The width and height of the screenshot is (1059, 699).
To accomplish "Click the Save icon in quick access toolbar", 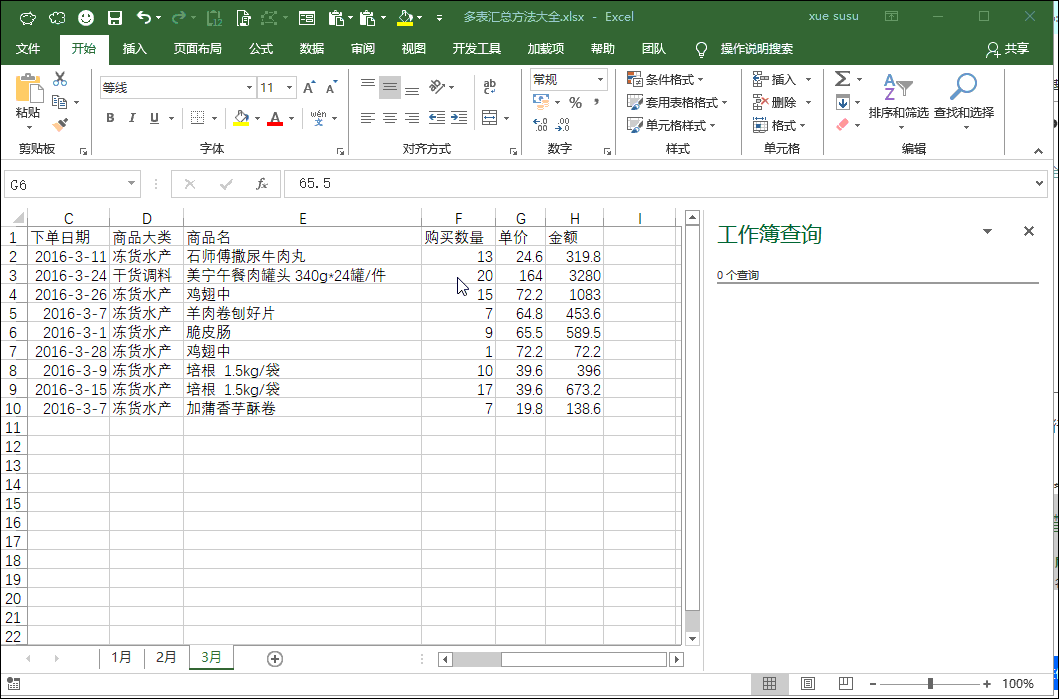I will click(x=115, y=18).
